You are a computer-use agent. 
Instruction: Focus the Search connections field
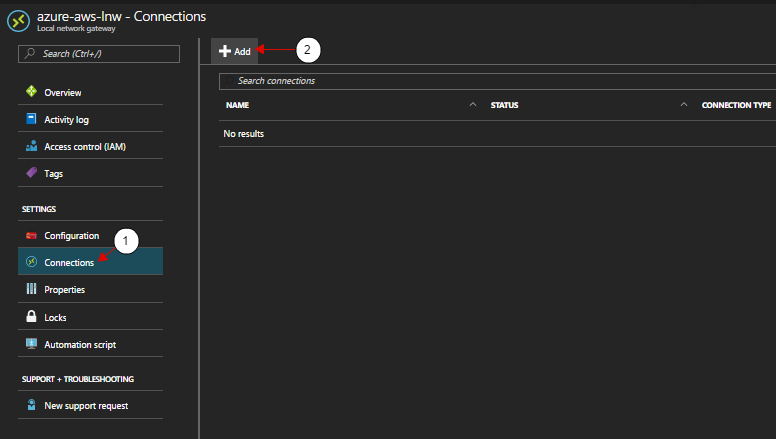pos(497,81)
